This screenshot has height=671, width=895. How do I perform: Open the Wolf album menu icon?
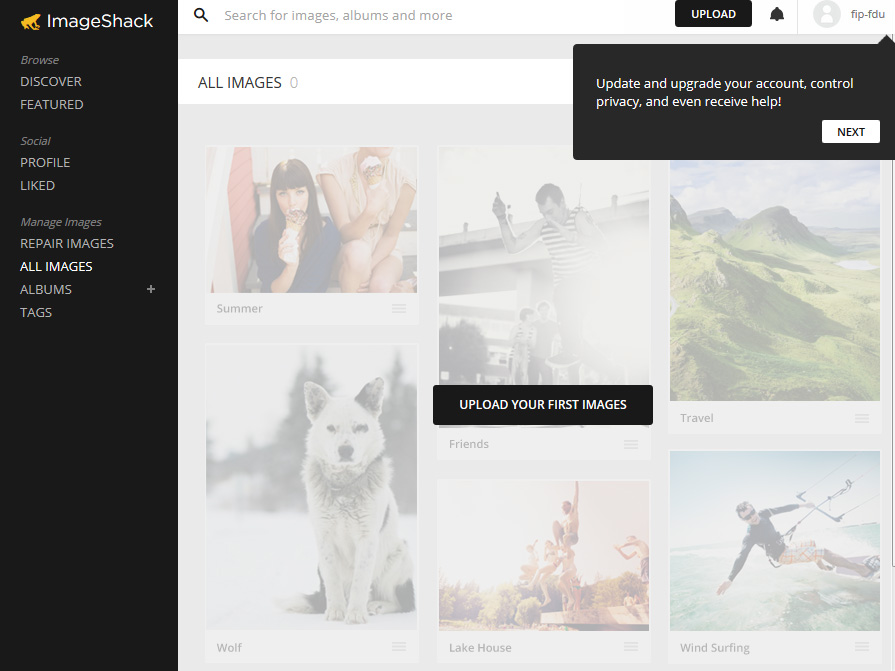(x=399, y=647)
